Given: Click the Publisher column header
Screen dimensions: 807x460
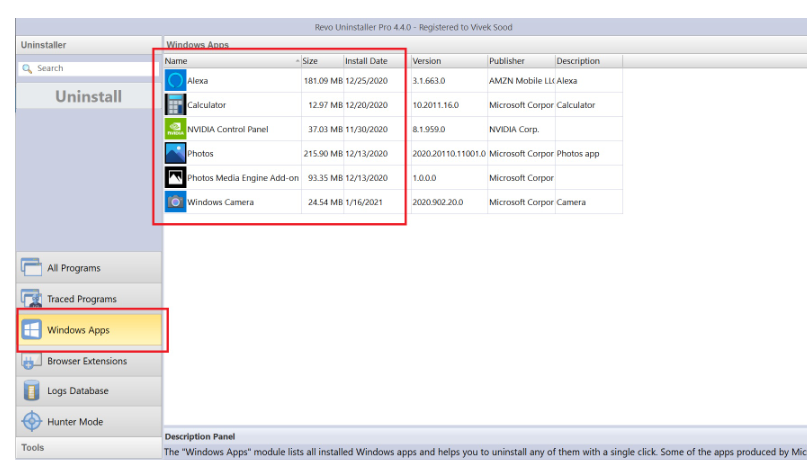Looking at the screenshot, I should (x=519, y=61).
